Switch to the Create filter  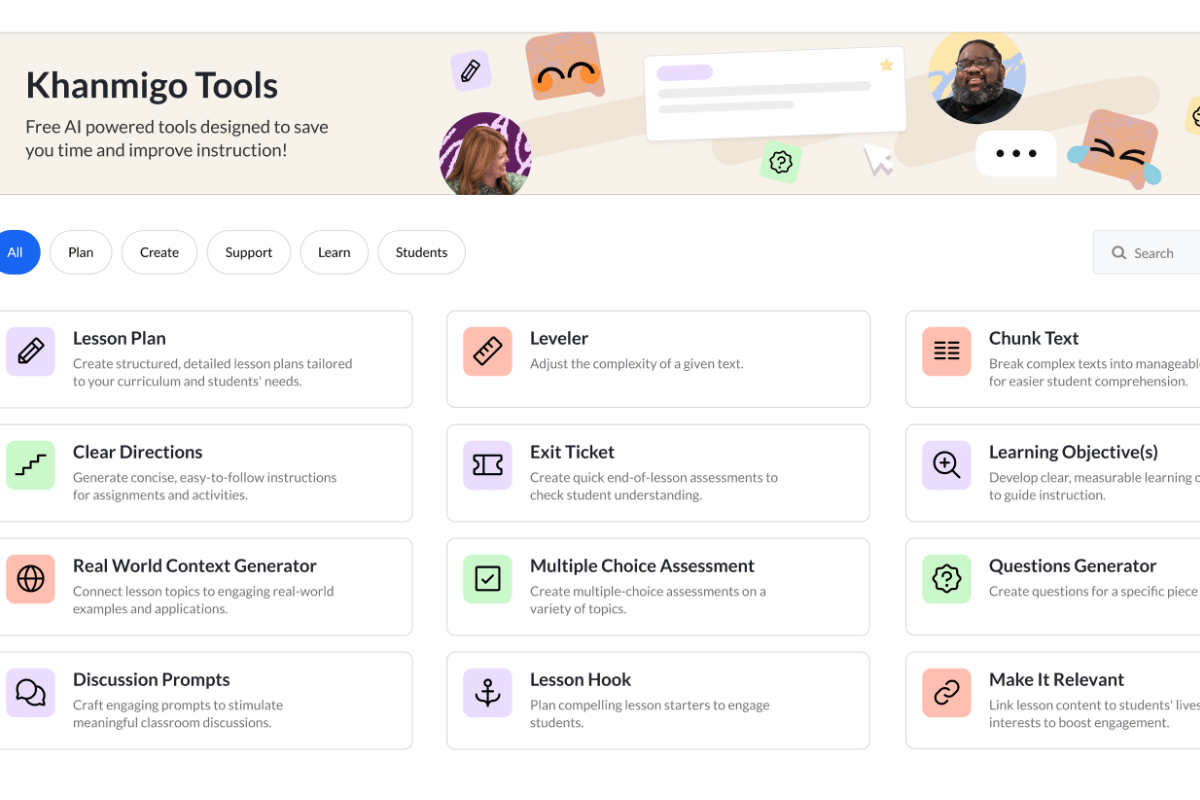pos(159,252)
